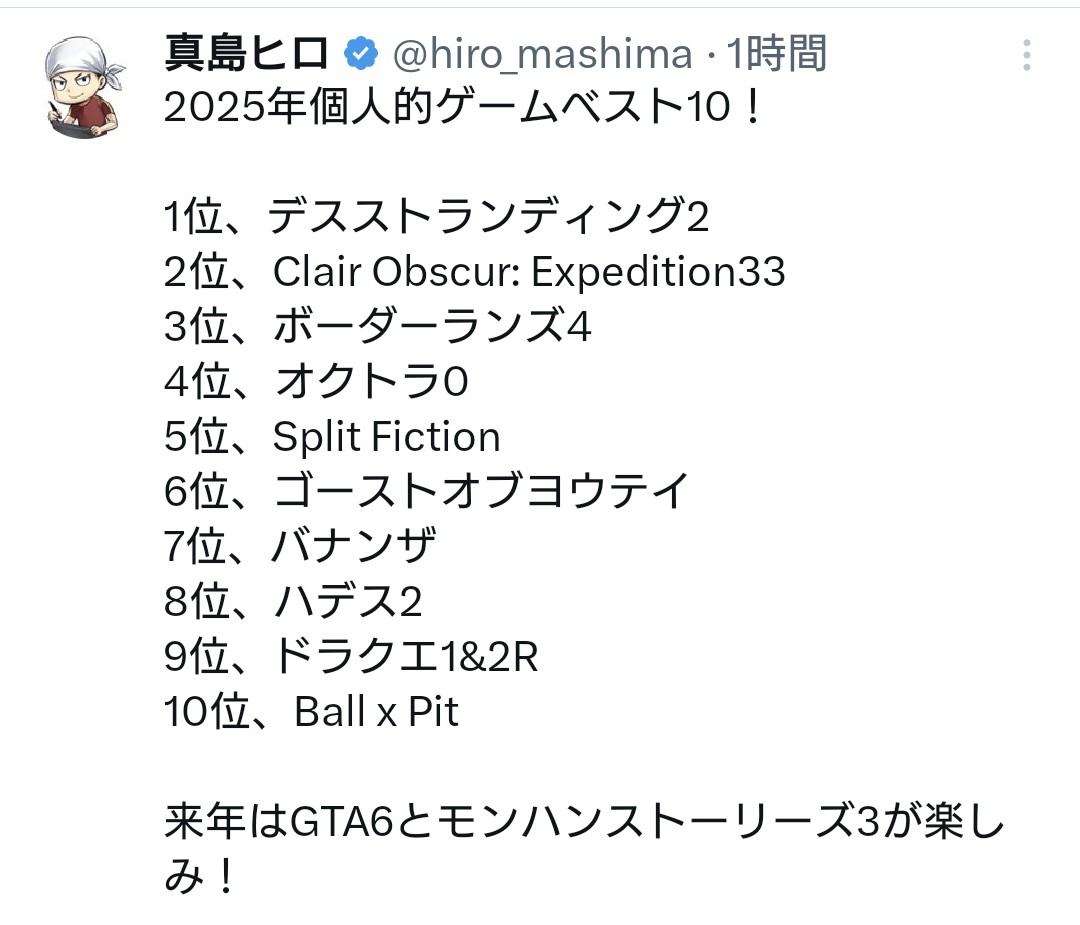Click the display name 真島ヒロ
Image resolution: width=1080 pixels, height=925 pixels.
pos(246,55)
